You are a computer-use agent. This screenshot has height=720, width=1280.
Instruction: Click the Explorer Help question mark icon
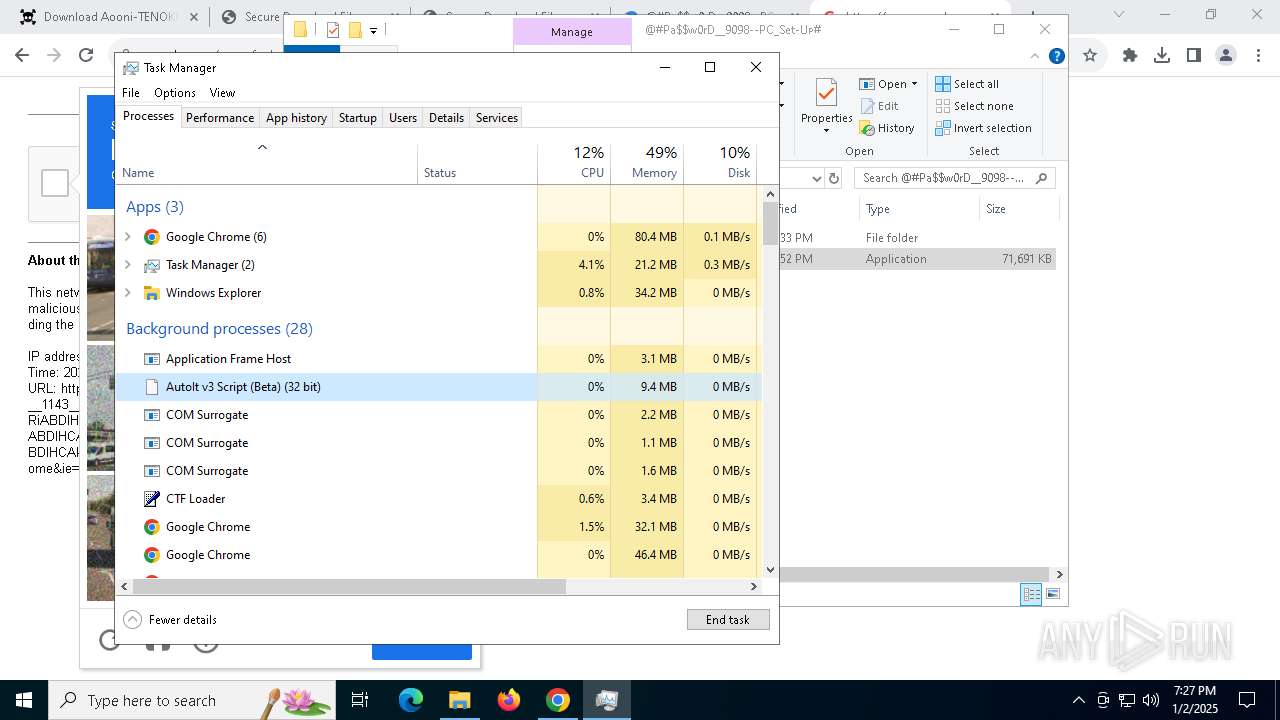(x=1056, y=57)
